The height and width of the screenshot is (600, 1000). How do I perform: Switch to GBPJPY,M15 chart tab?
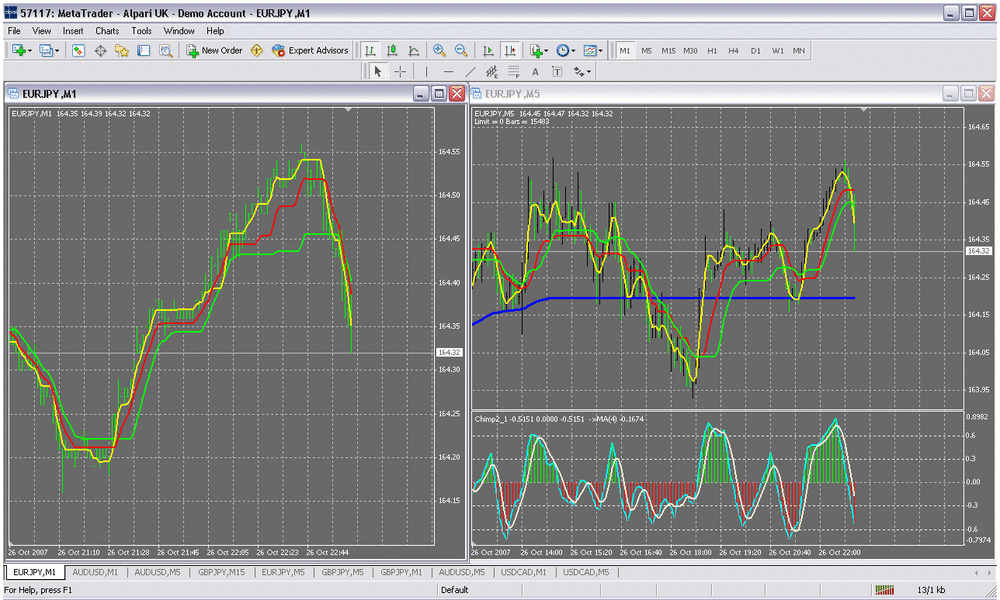tap(221, 572)
